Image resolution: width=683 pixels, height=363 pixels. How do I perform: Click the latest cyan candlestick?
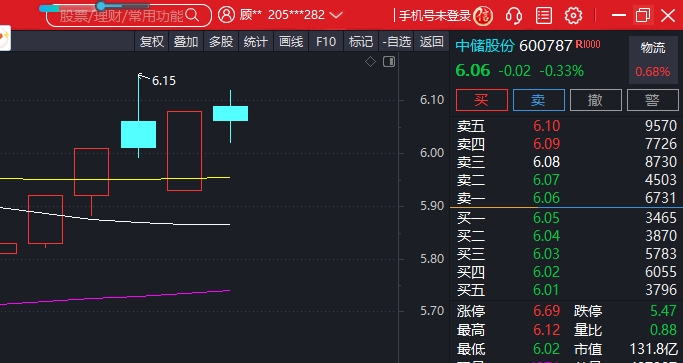click(230, 113)
